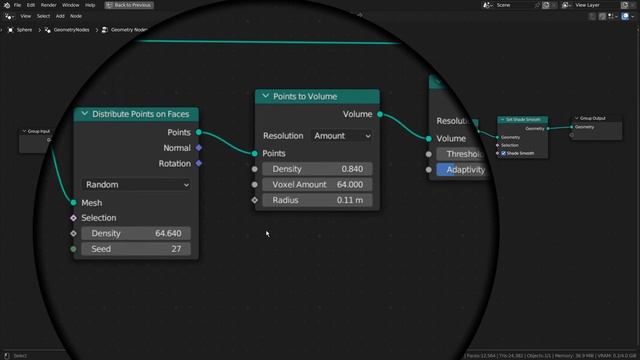Open the Scene browse icon dropdown

click(x=487, y=5)
